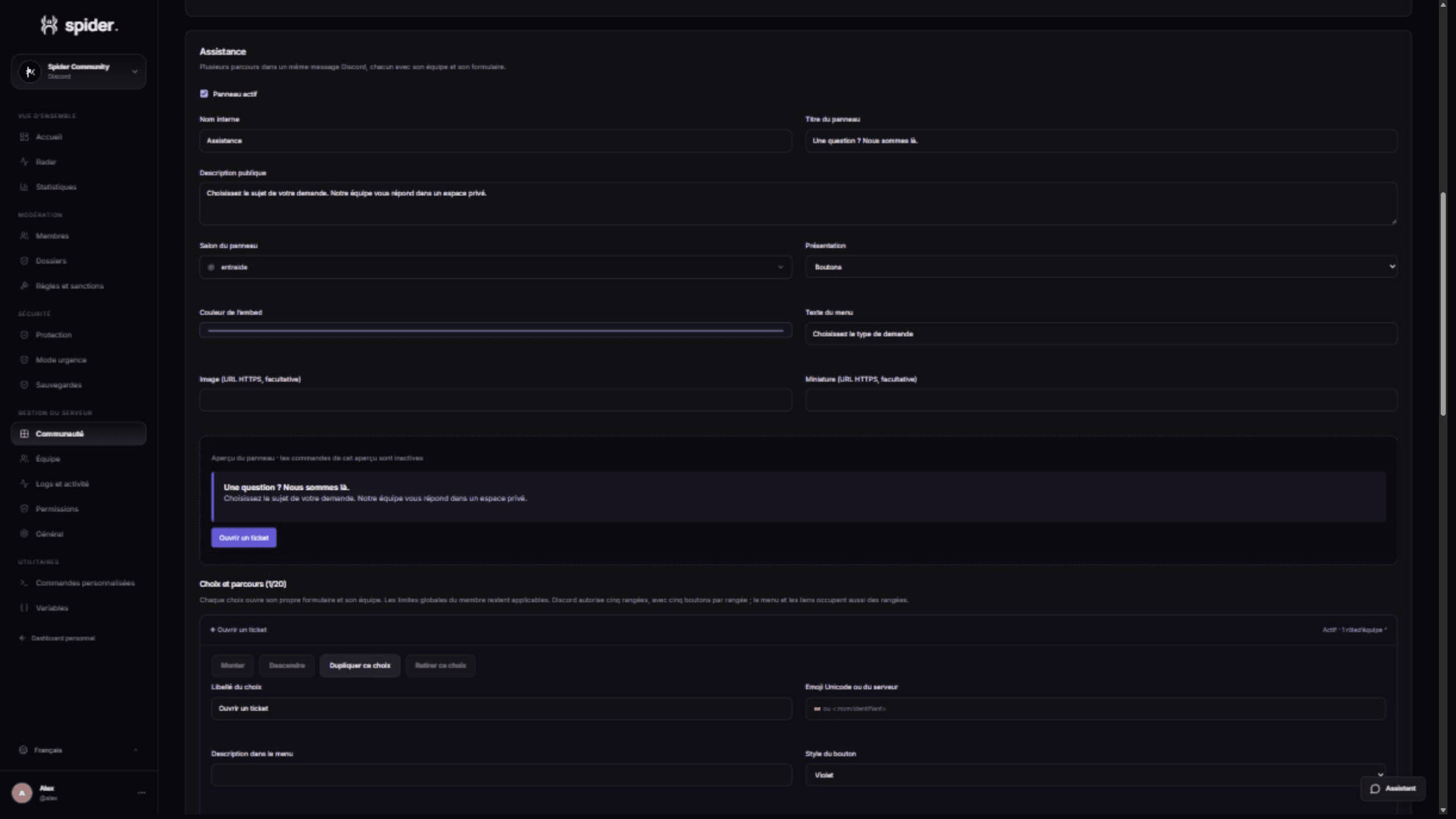
Task: Expand the Français language selector
Action: tap(78, 750)
